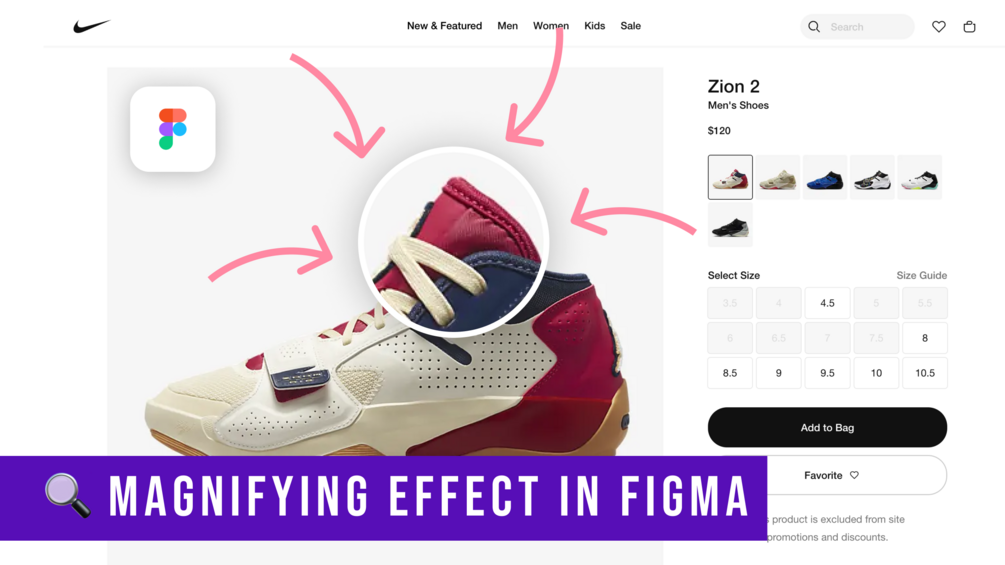Open the Kids menu

coord(594,26)
